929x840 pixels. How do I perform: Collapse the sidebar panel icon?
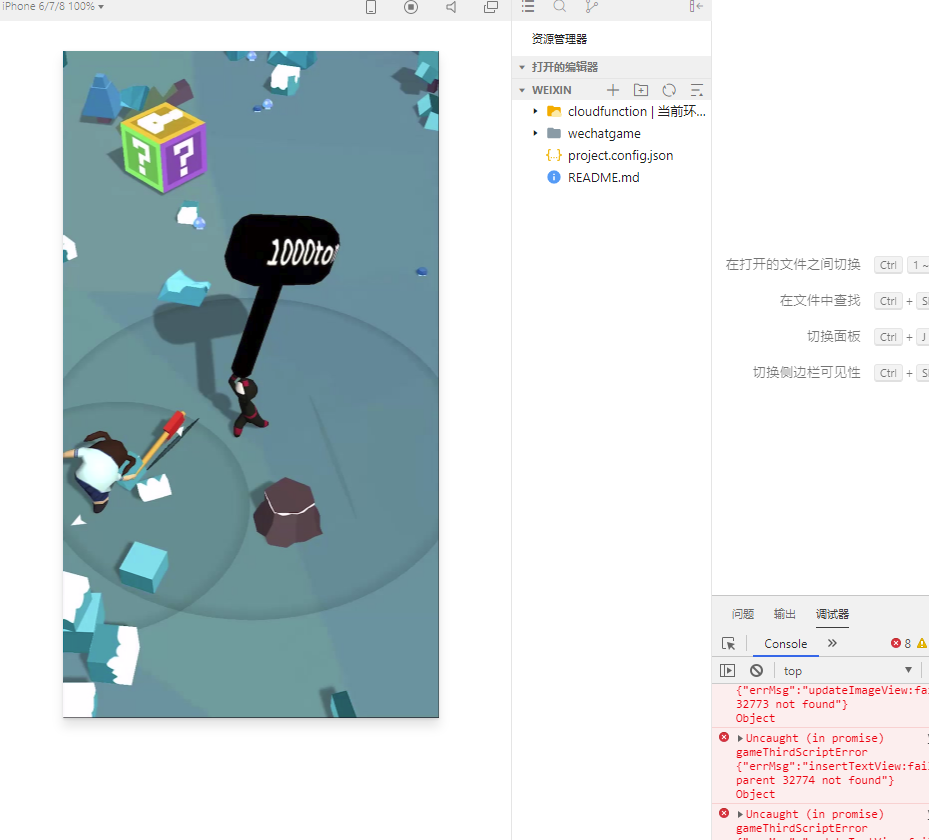click(696, 7)
